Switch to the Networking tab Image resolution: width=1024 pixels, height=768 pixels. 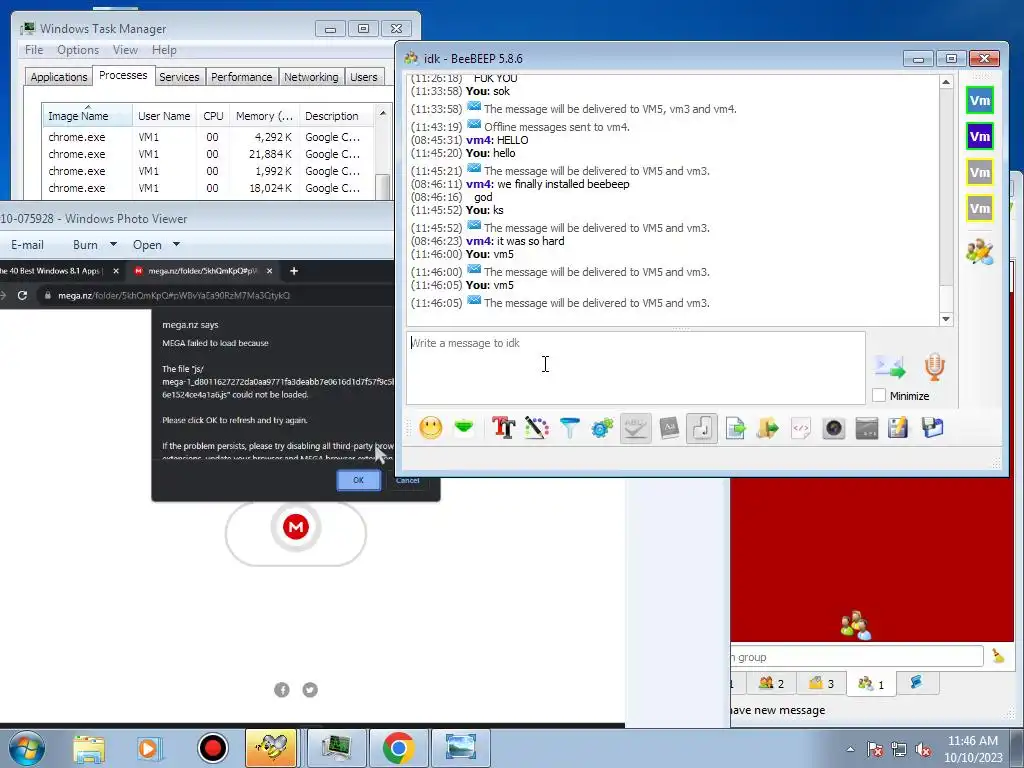click(x=311, y=77)
